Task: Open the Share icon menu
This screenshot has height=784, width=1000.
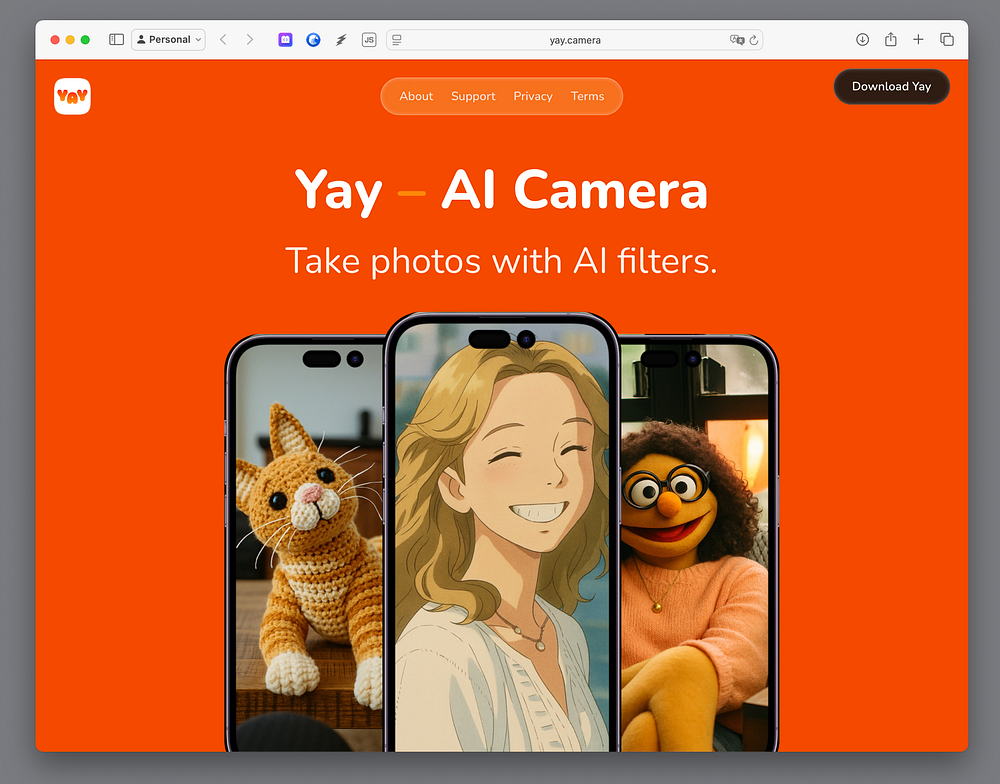Action: pos(891,40)
